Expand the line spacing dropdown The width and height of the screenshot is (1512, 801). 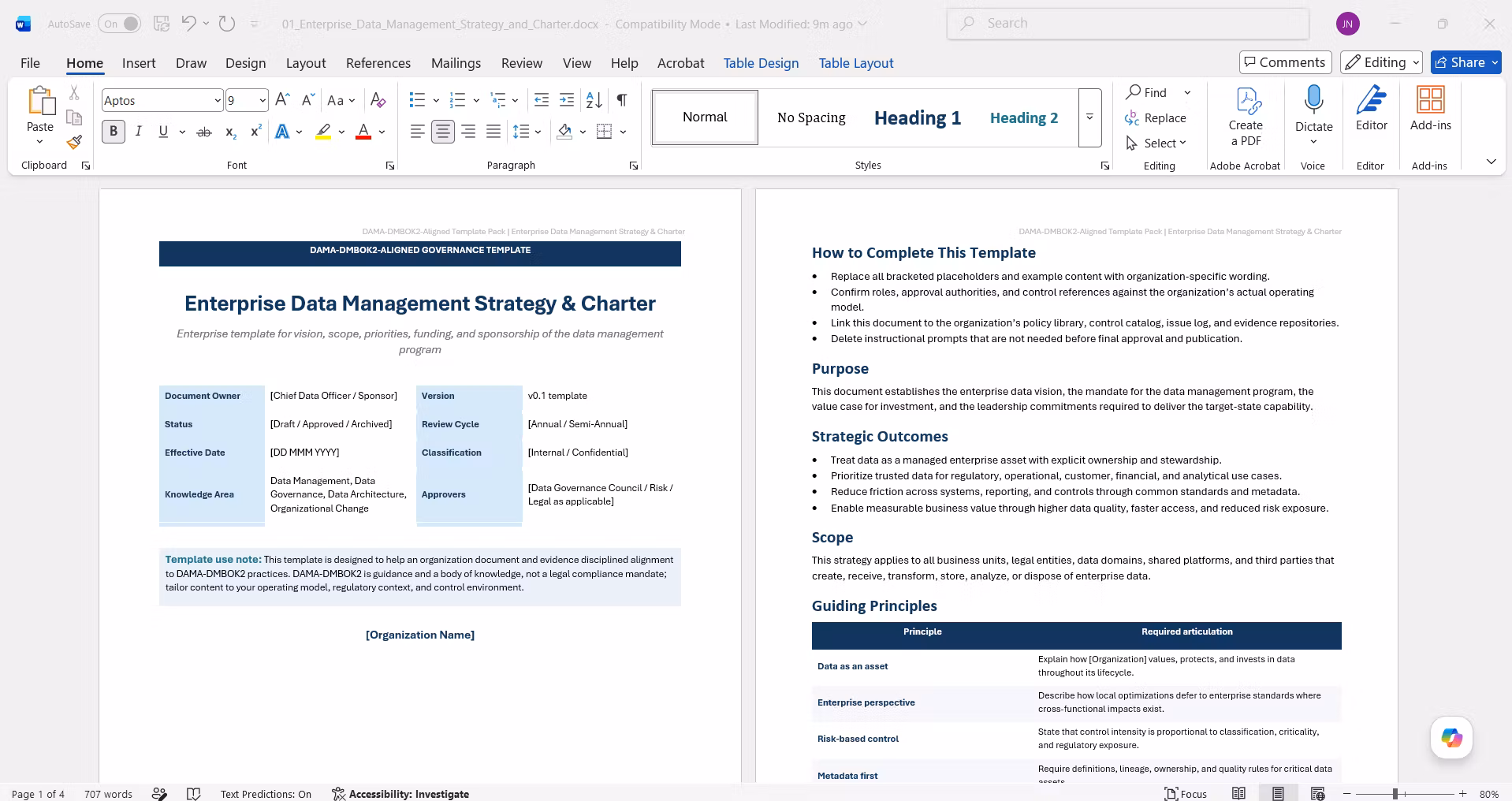coord(538,132)
